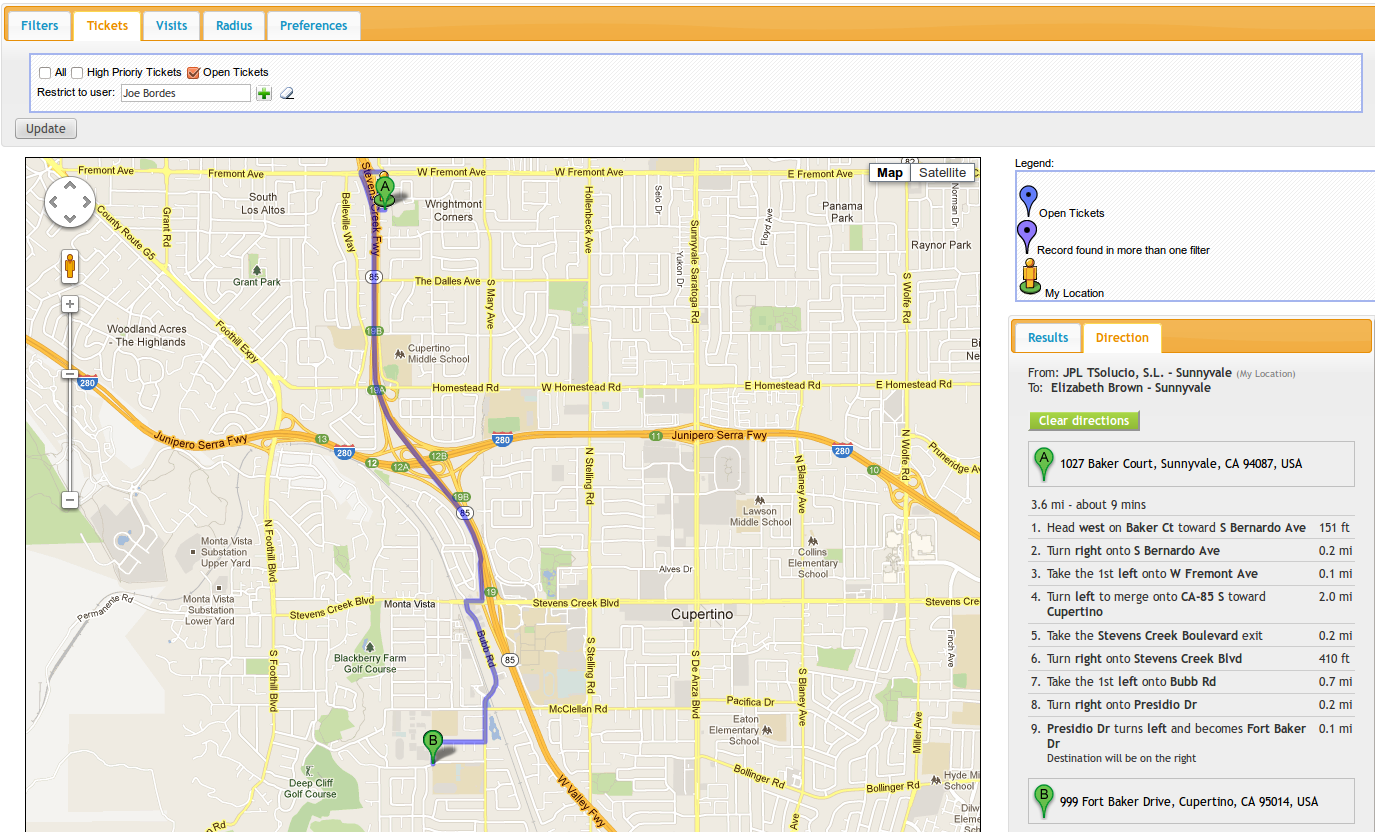
Task: Click the Clear directions button
Action: click(x=1083, y=421)
